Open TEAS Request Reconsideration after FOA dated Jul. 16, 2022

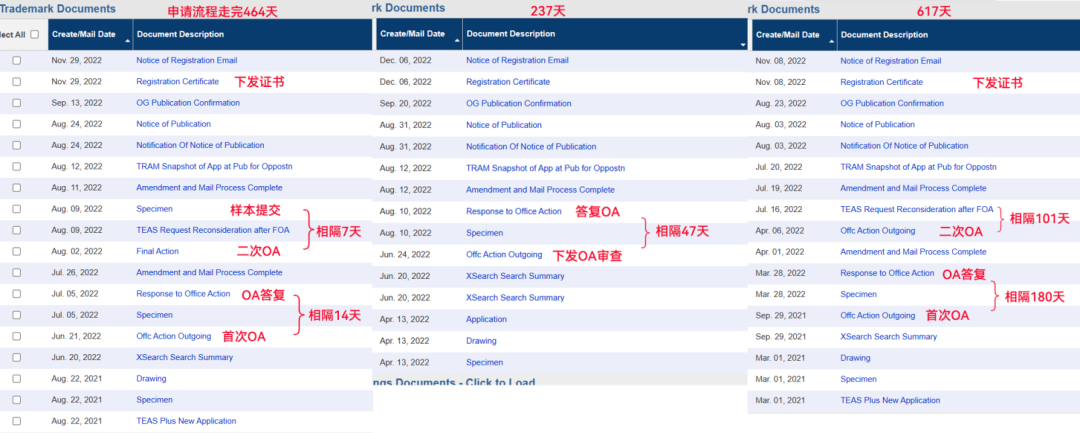(x=917, y=209)
